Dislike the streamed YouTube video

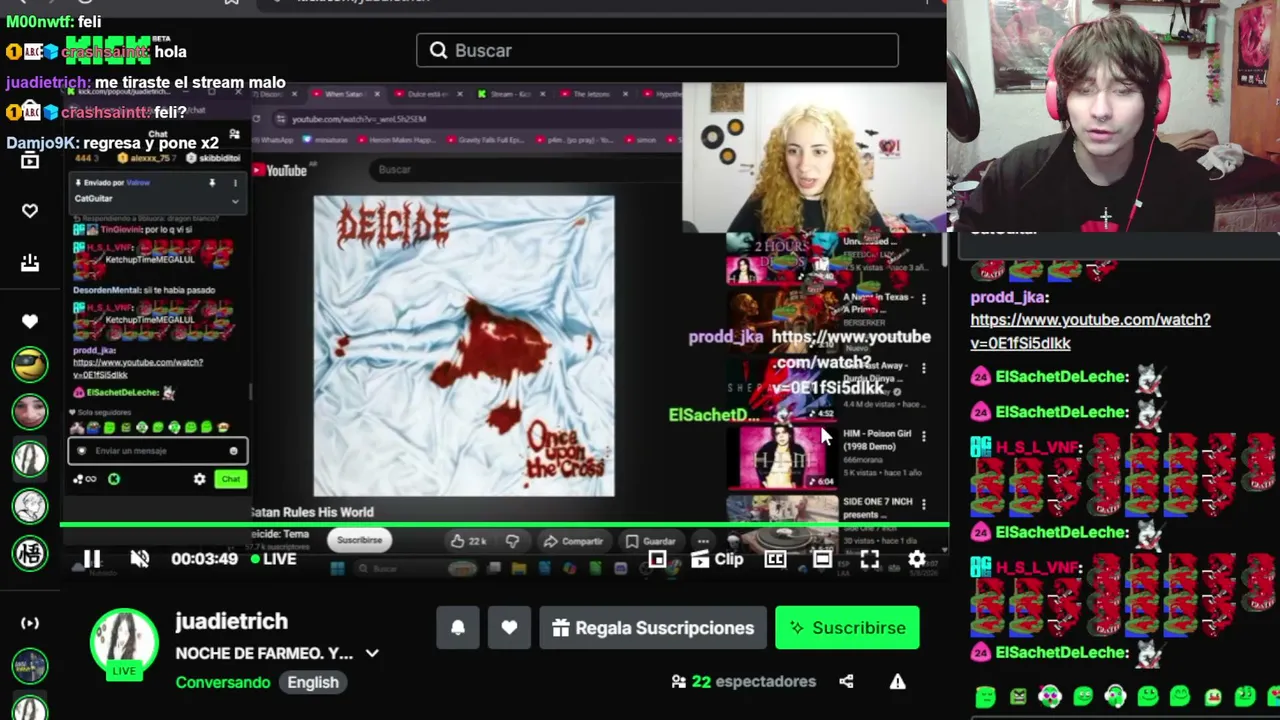click(512, 541)
